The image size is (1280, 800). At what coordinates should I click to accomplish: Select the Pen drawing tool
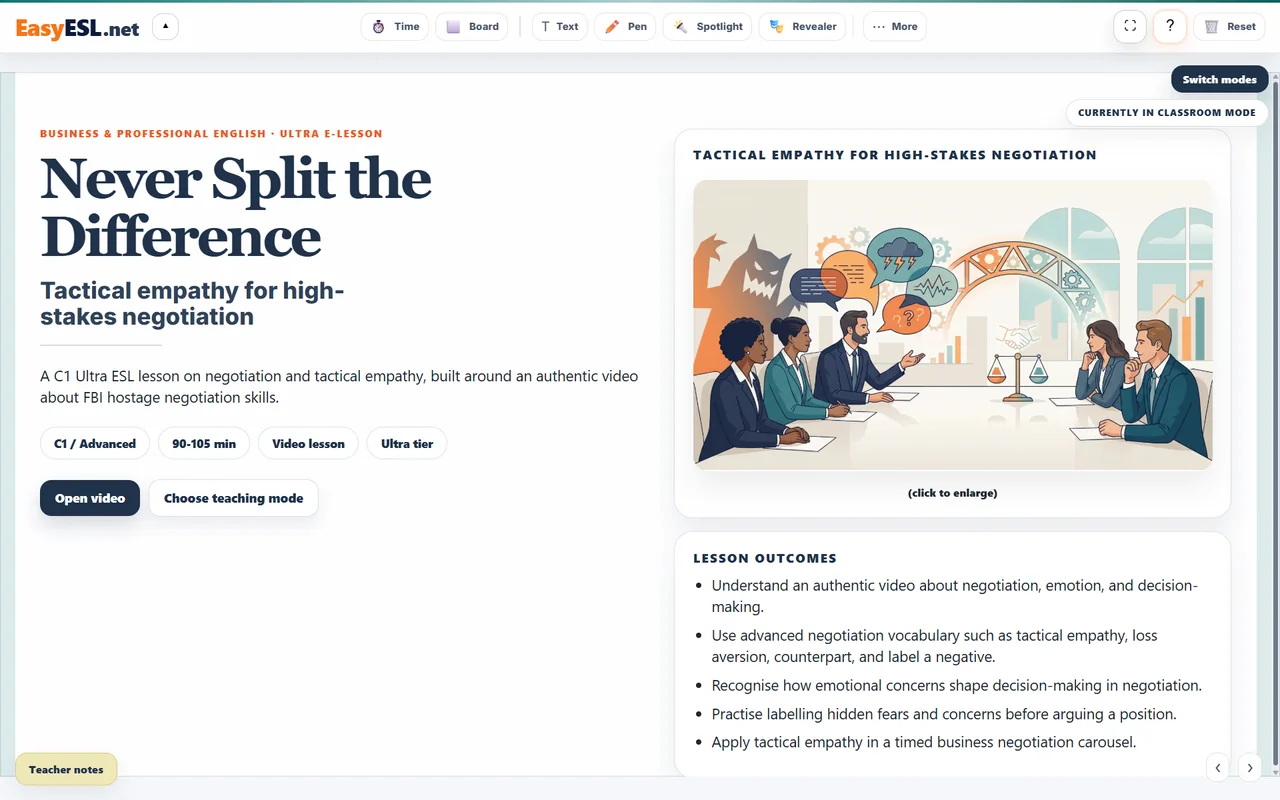(625, 27)
